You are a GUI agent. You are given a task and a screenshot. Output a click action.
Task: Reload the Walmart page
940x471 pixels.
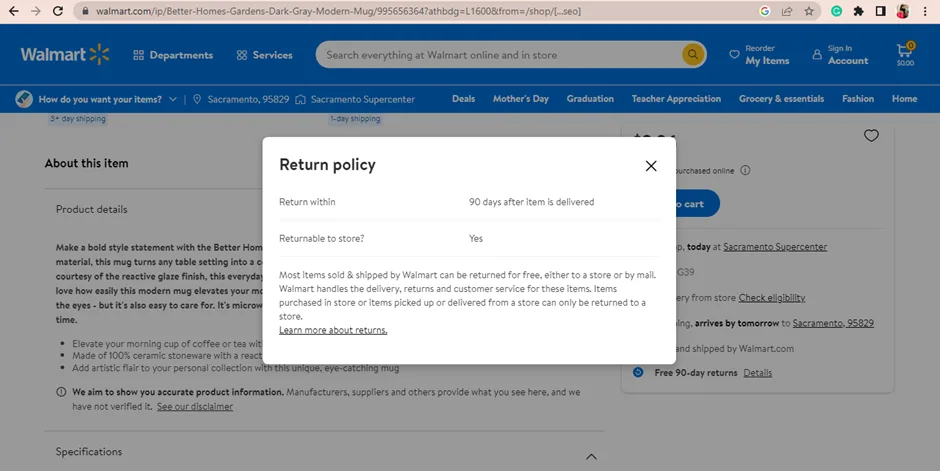(58, 11)
